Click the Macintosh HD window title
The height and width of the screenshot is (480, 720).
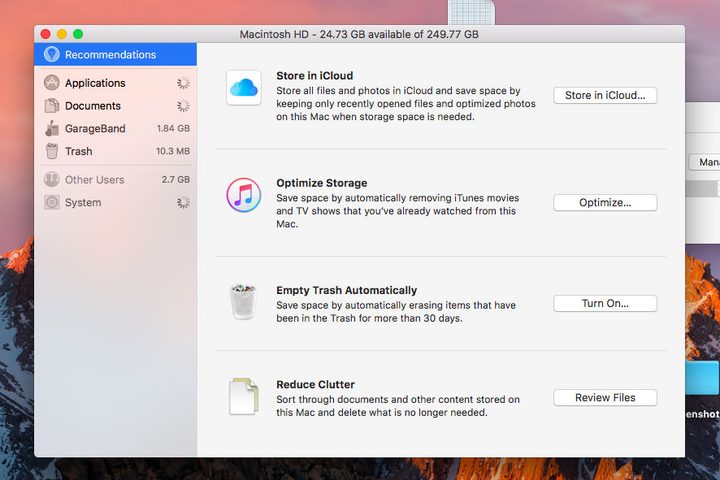pos(359,34)
